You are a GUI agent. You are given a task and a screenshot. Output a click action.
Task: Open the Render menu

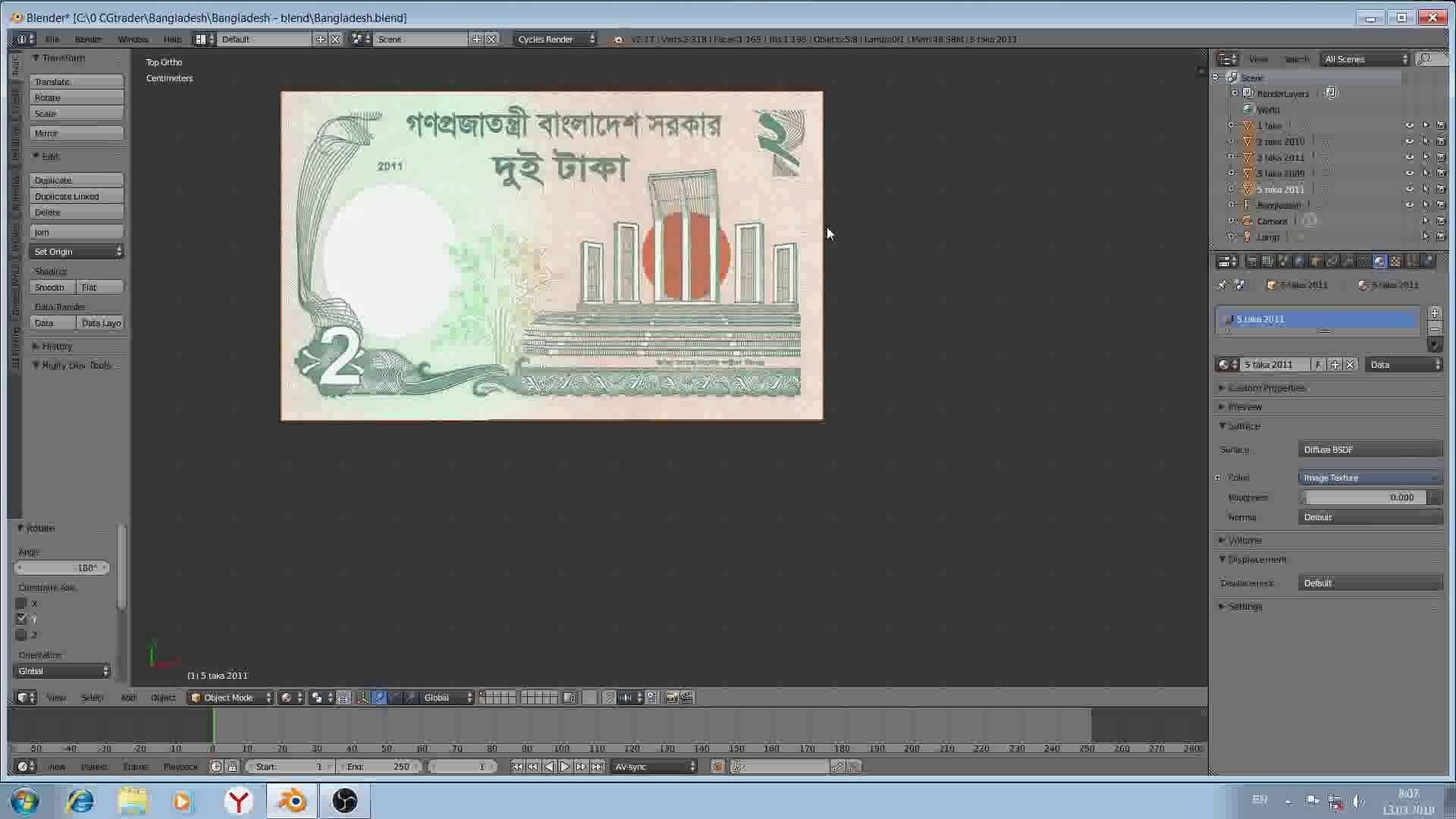tap(88, 39)
